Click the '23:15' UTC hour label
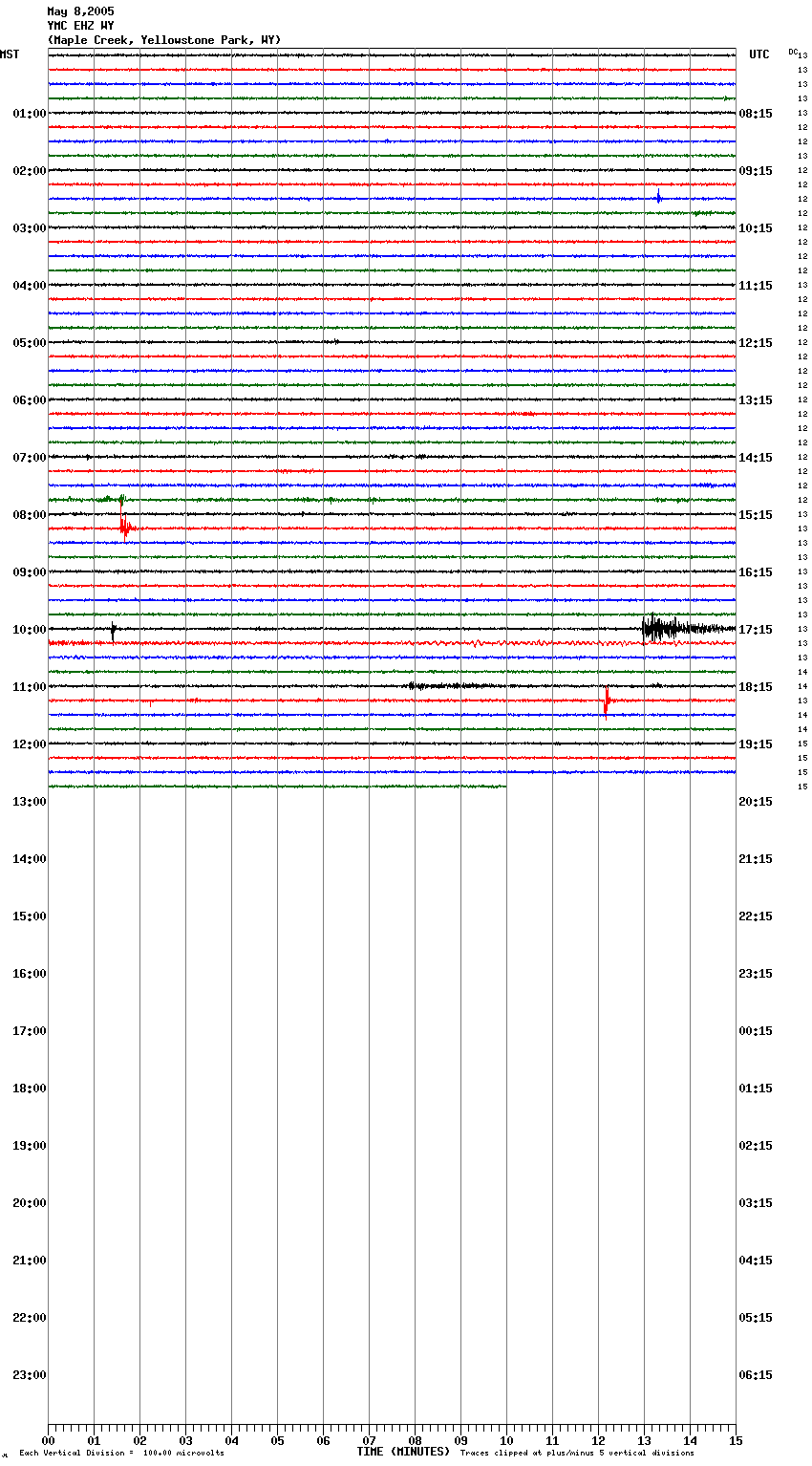Image resolution: width=812 pixels, height=1466 pixels. coord(756,974)
